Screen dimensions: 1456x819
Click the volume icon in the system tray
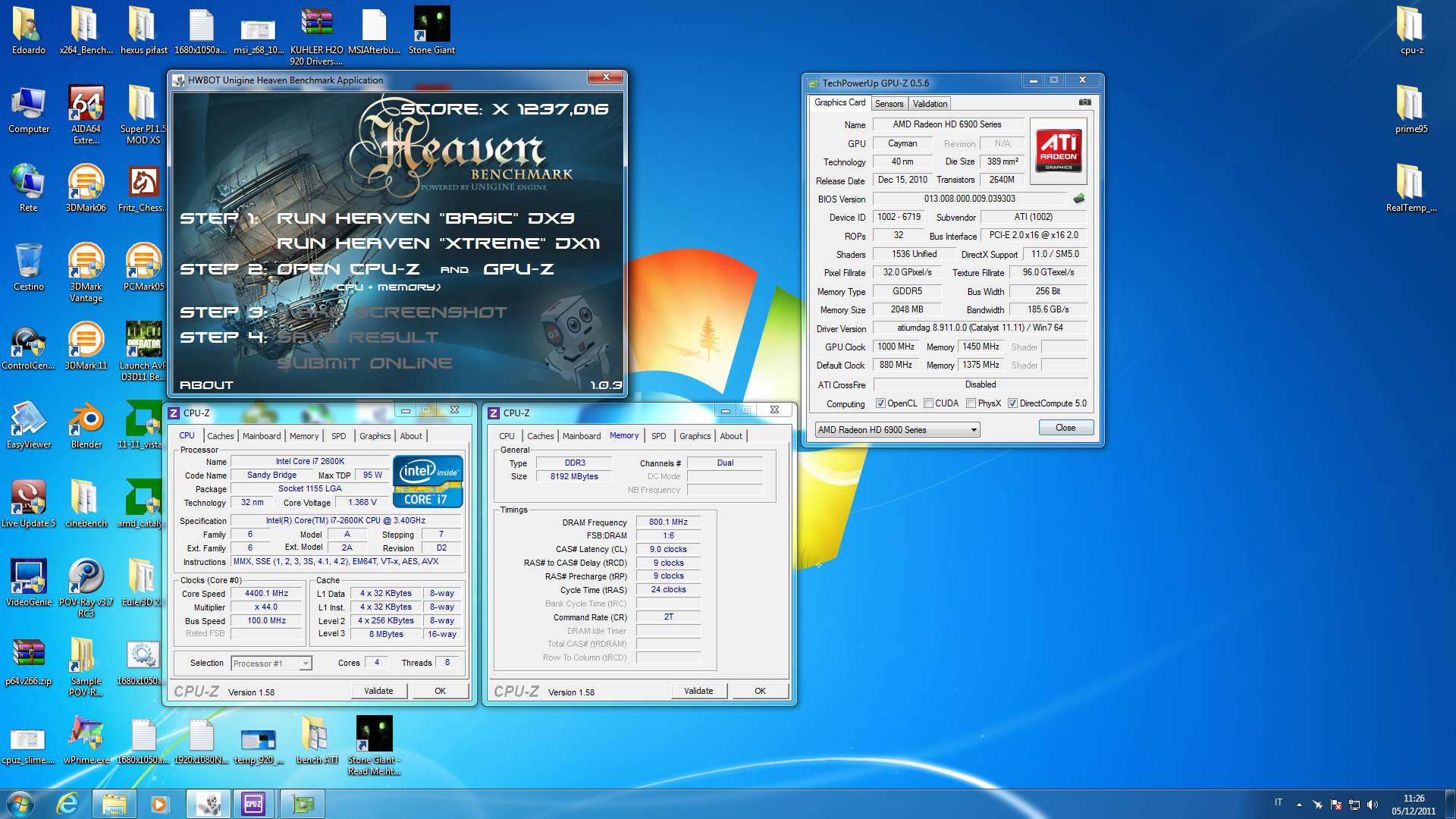1373,805
